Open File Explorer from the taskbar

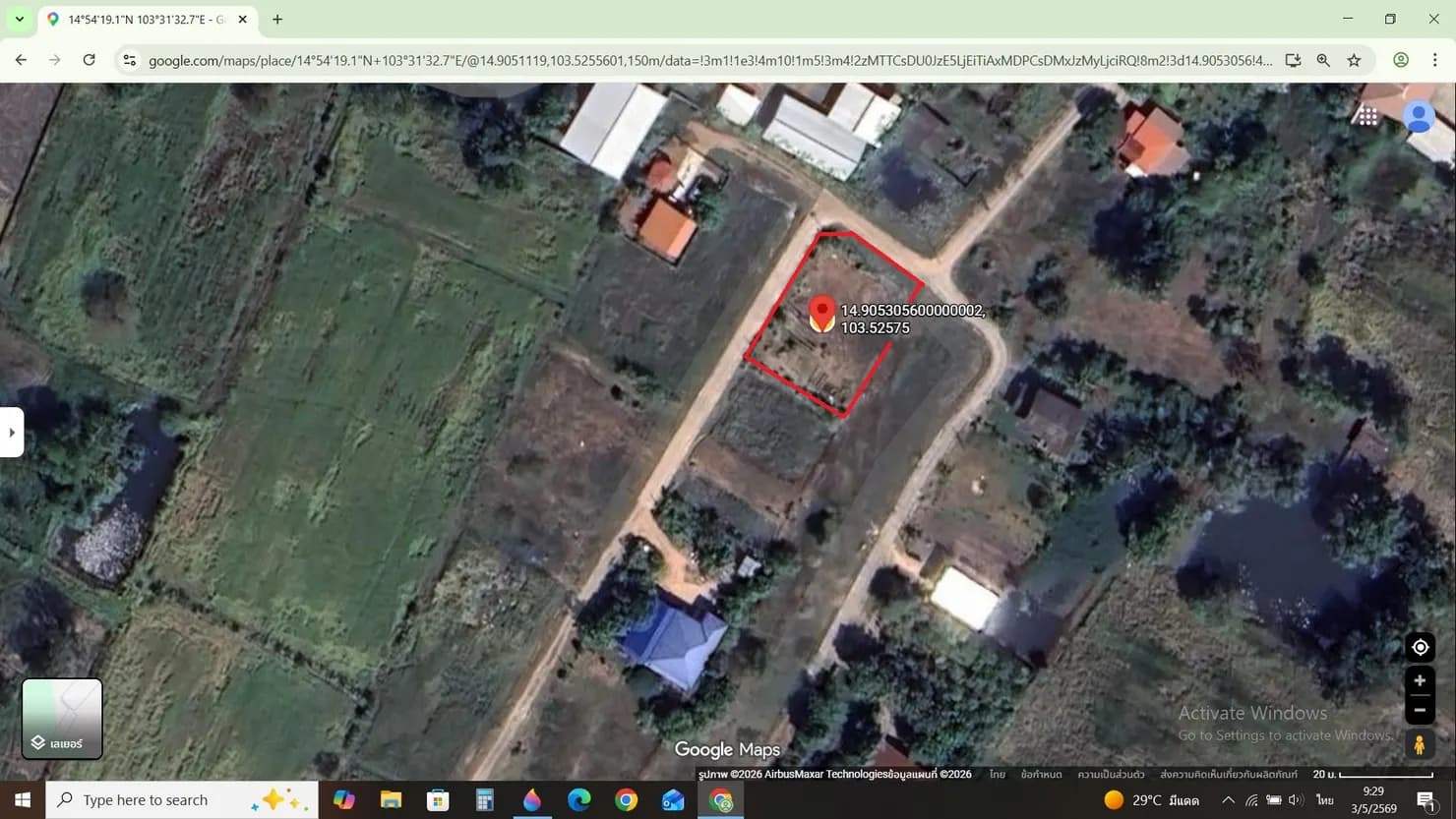pyautogui.click(x=391, y=800)
